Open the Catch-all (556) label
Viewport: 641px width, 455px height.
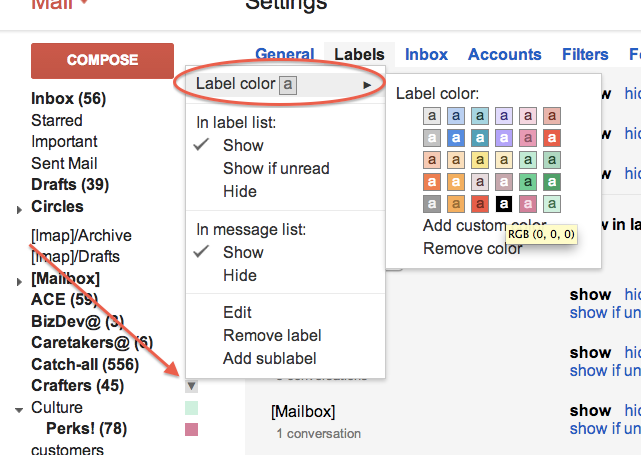(85, 364)
